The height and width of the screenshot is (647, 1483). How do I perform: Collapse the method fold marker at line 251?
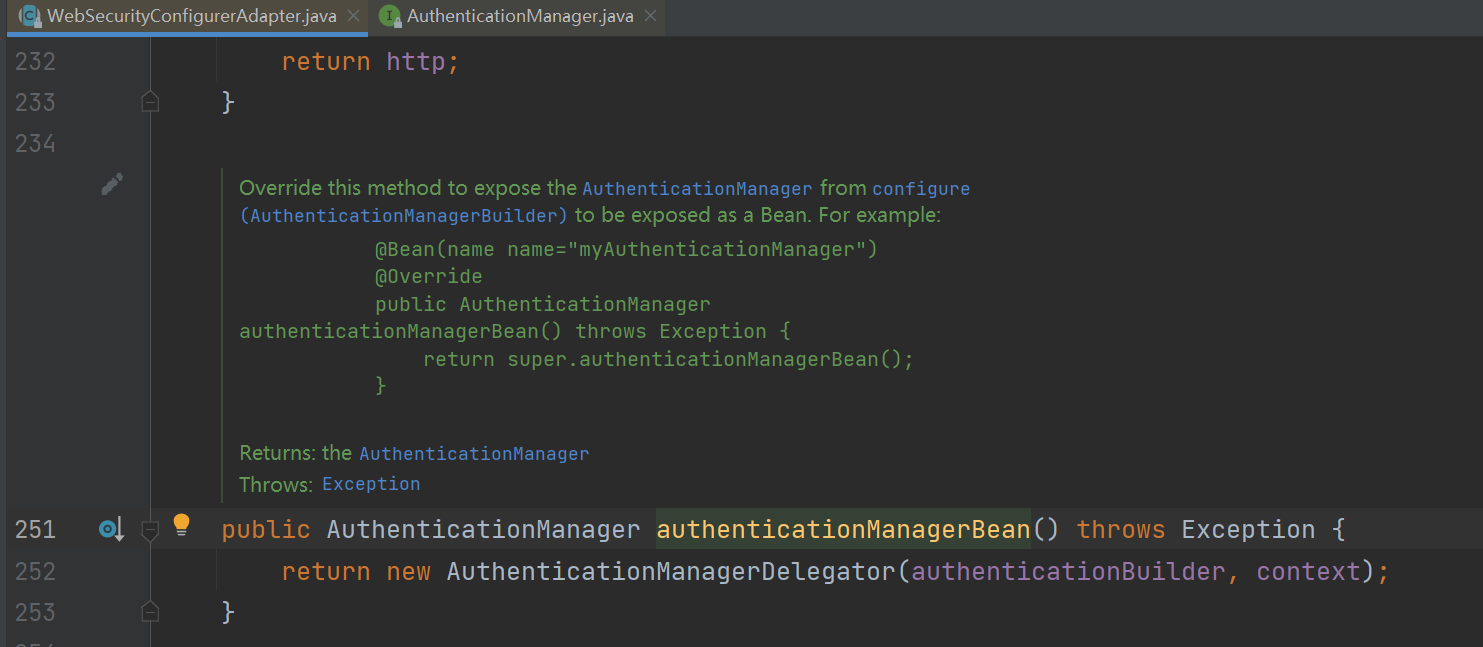pos(150,530)
